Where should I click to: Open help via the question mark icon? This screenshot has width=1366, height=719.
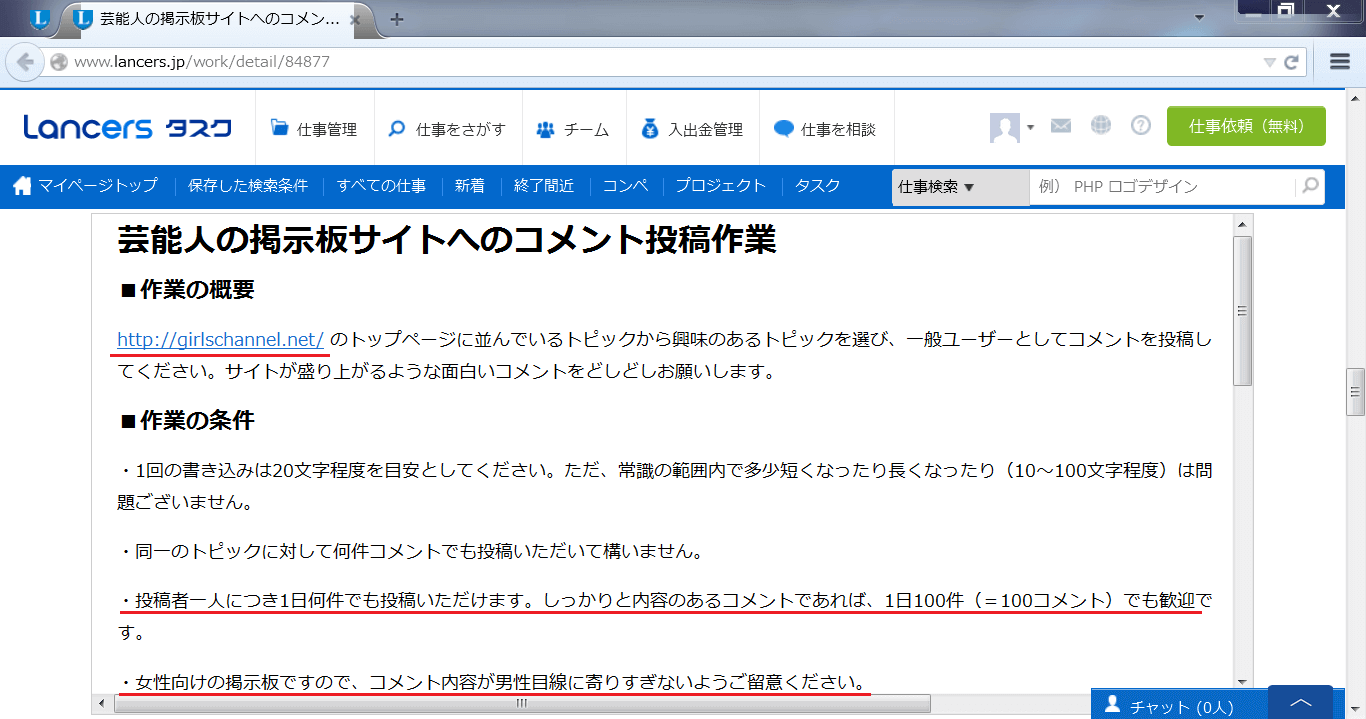click(1140, 125)
